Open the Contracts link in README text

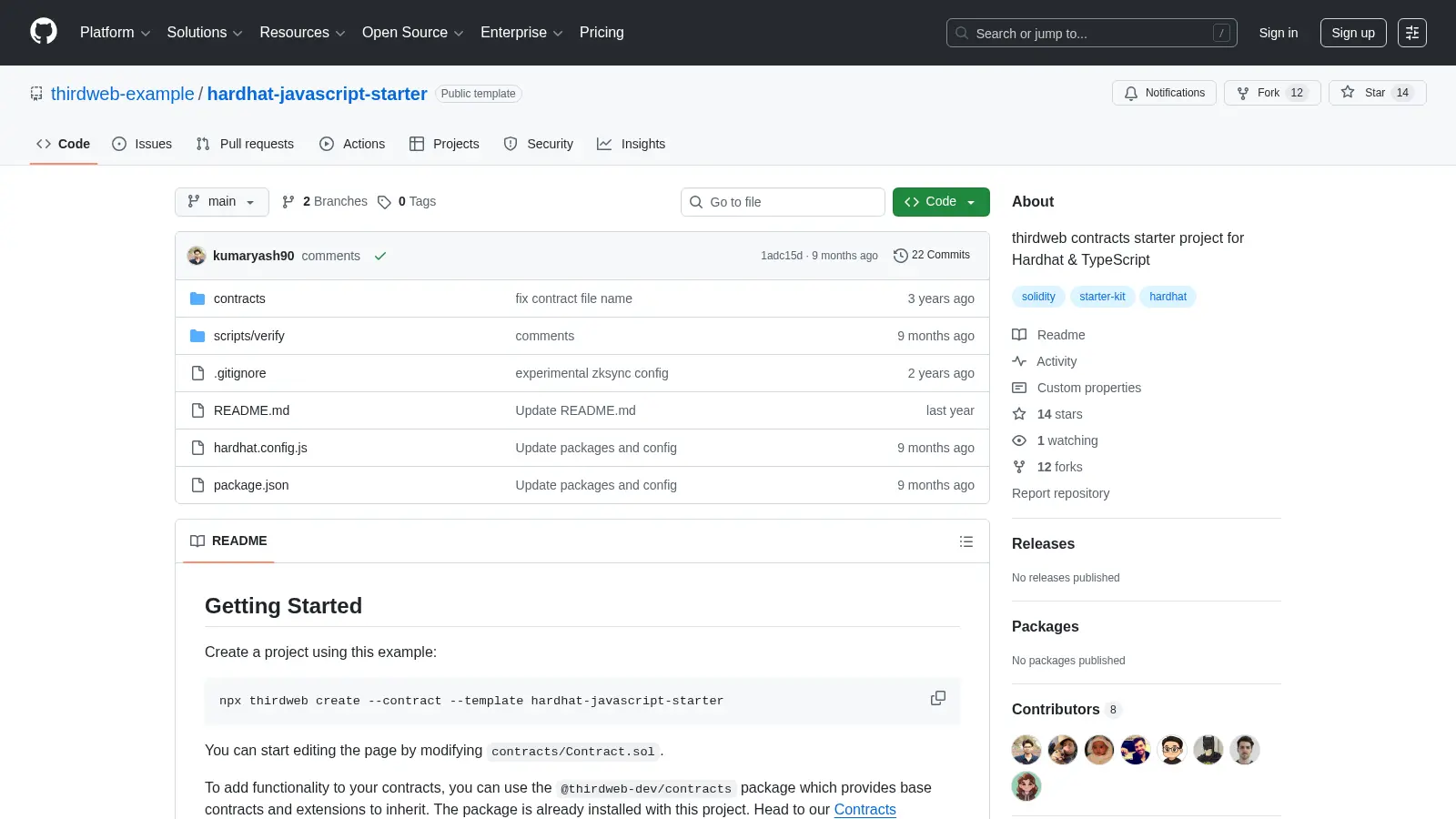click(x=865, y=809)
